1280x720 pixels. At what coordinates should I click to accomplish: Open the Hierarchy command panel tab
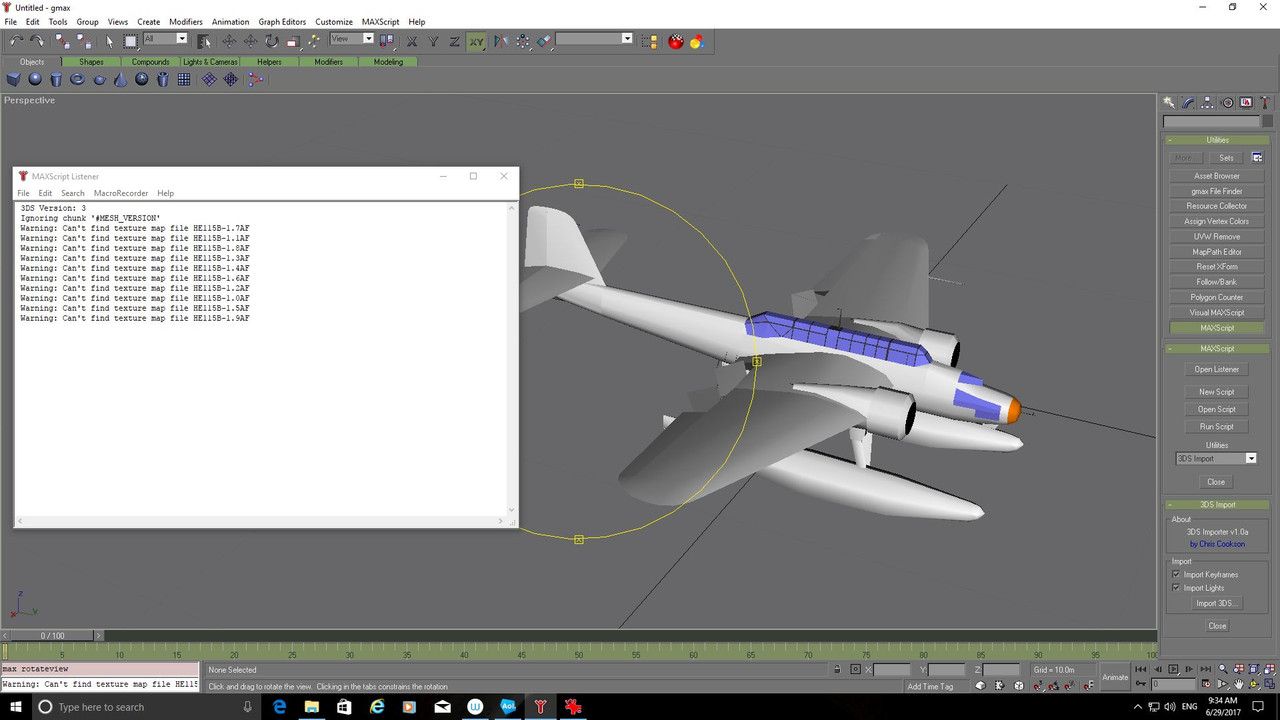point(1208,102)
